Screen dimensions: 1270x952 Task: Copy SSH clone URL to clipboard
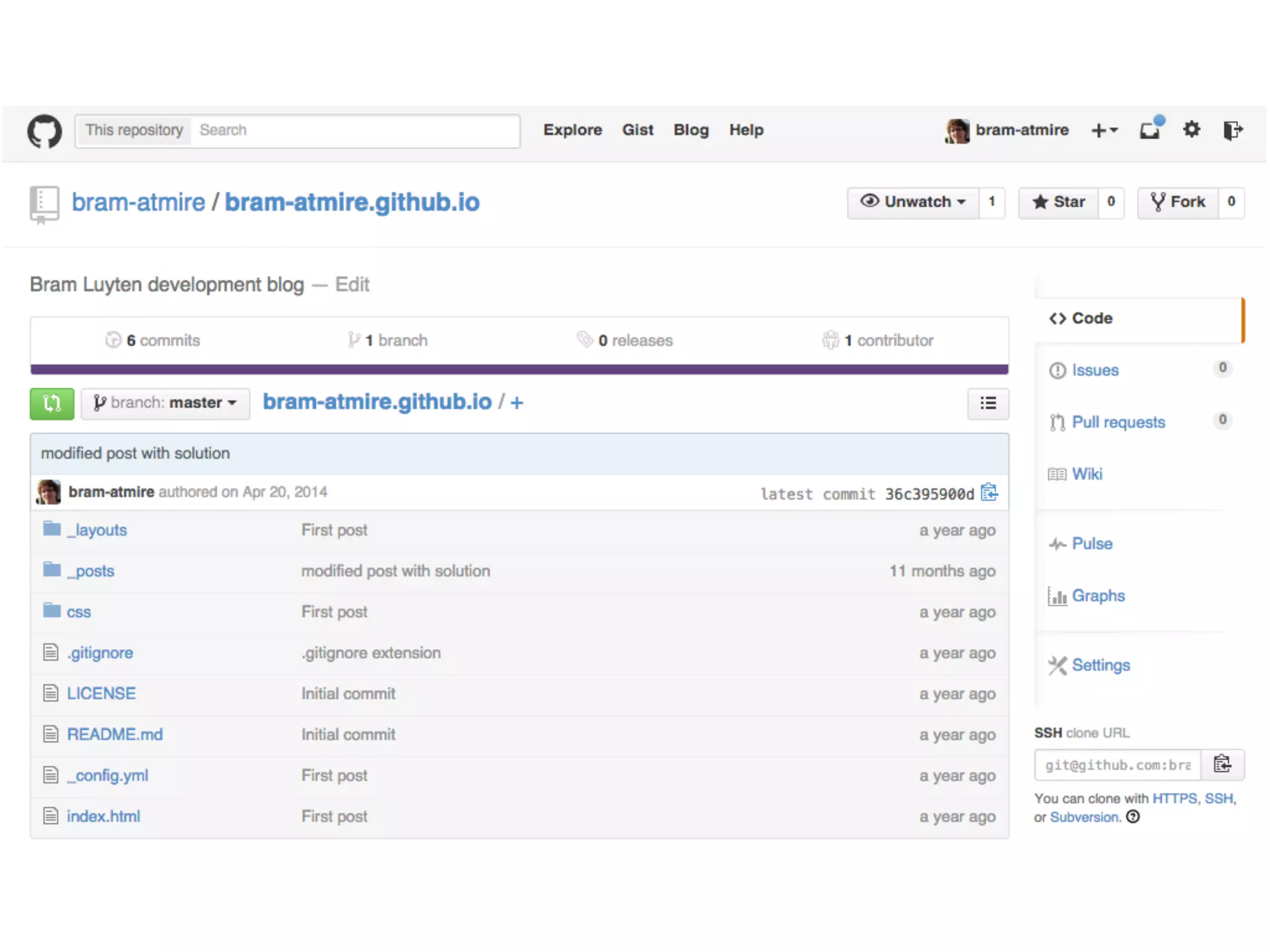tap(1222, 764)
